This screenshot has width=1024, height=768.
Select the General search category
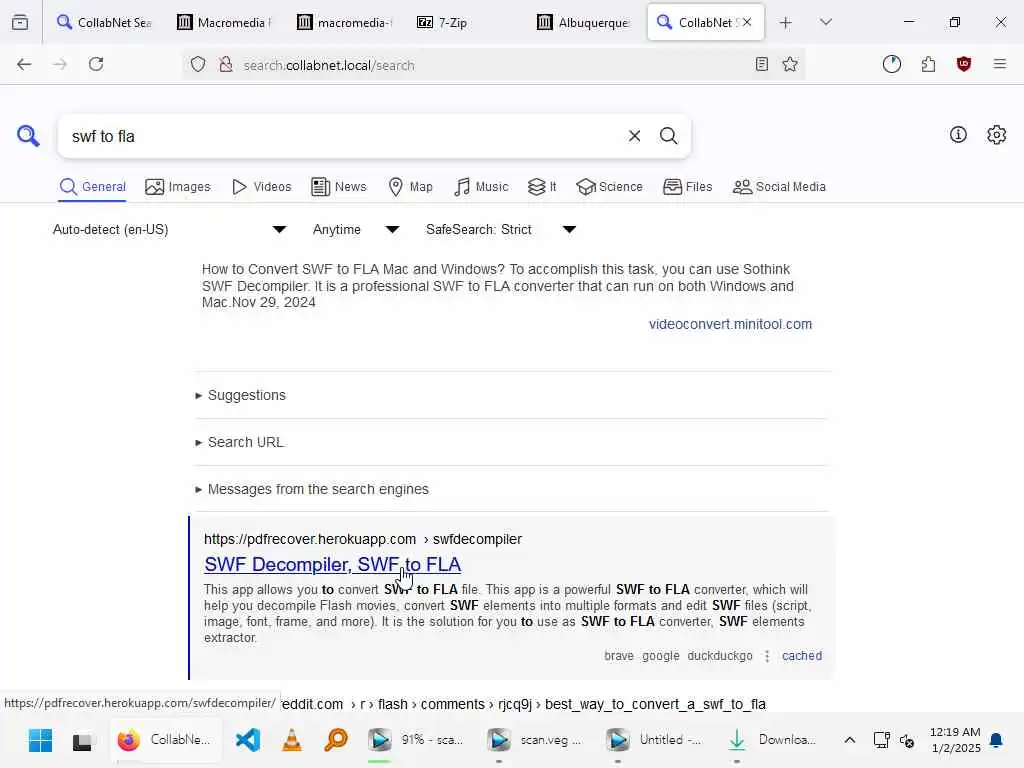[92, 187]
